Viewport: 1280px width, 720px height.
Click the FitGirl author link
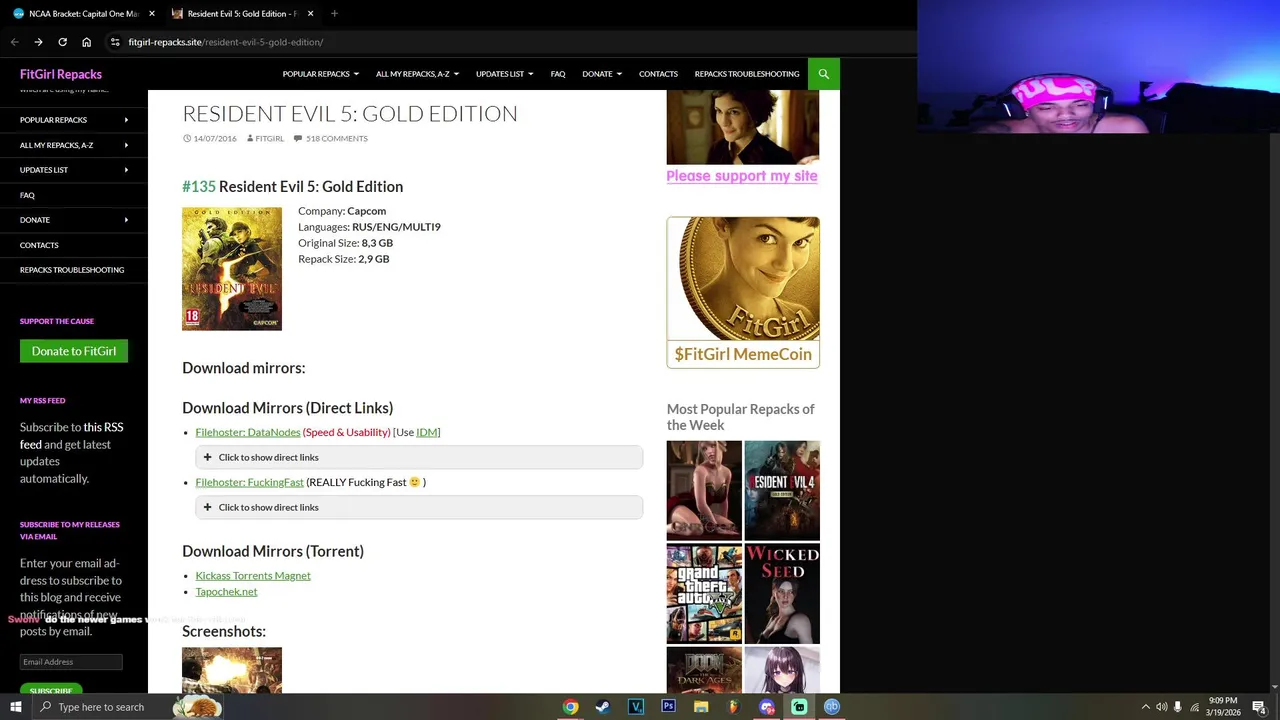click(269, 138)
